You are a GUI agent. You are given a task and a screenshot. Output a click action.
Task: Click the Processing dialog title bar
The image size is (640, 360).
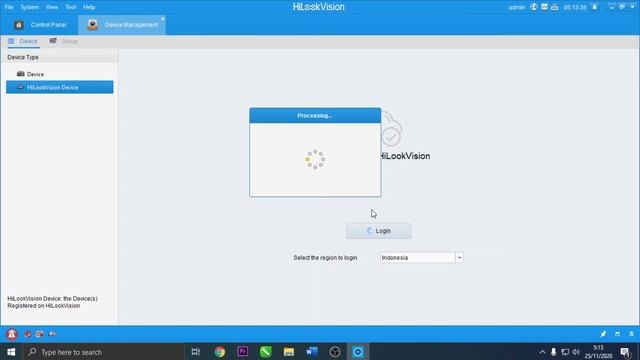315,116
